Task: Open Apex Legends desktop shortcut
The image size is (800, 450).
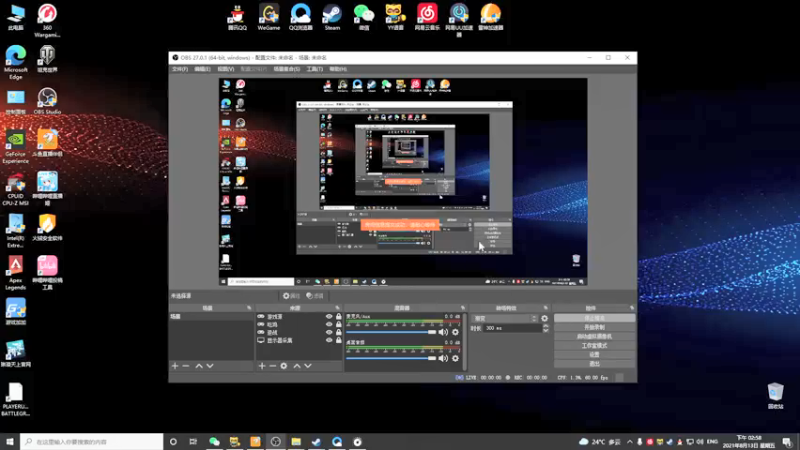Action: [15, 273]
